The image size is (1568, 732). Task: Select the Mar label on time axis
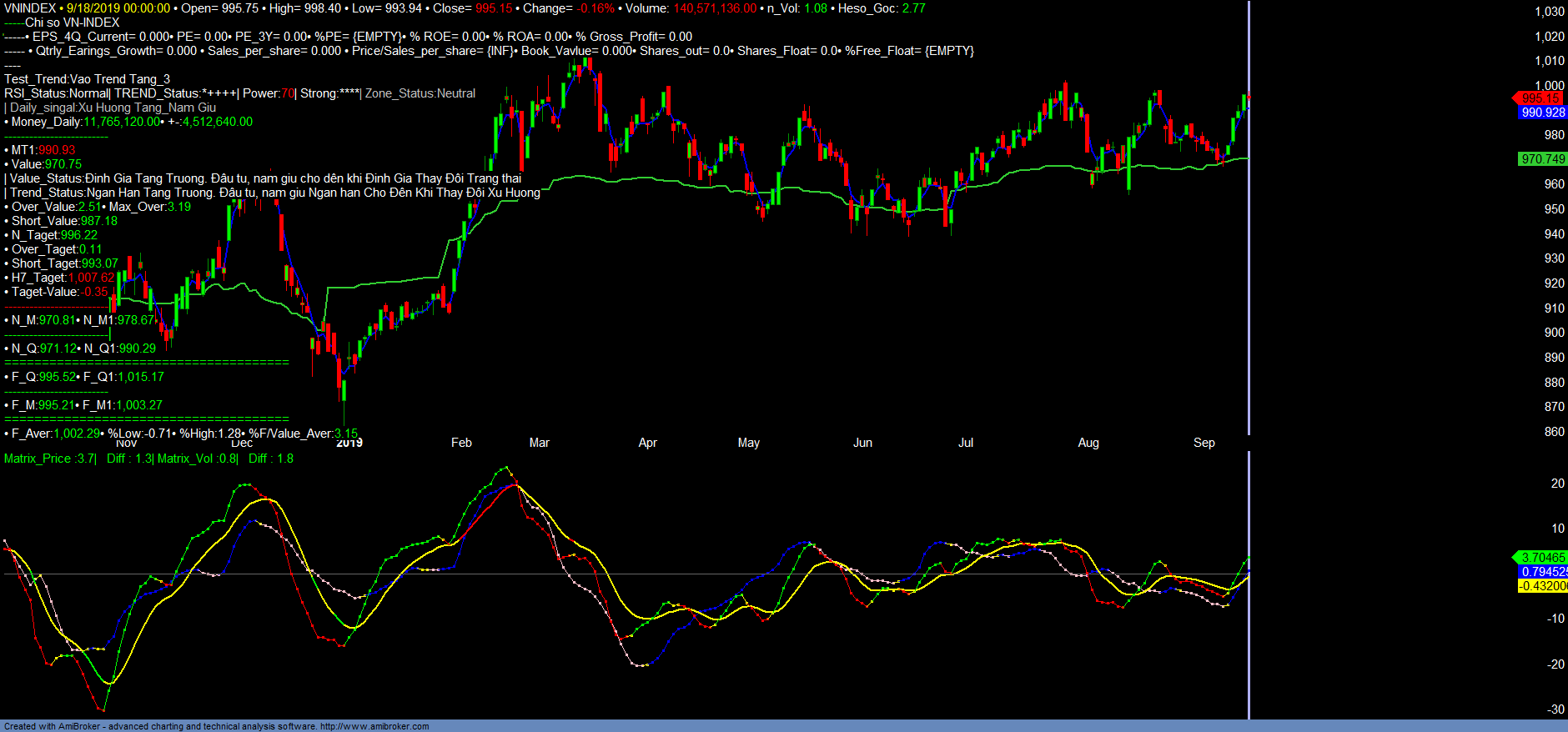tap(539, 443)
